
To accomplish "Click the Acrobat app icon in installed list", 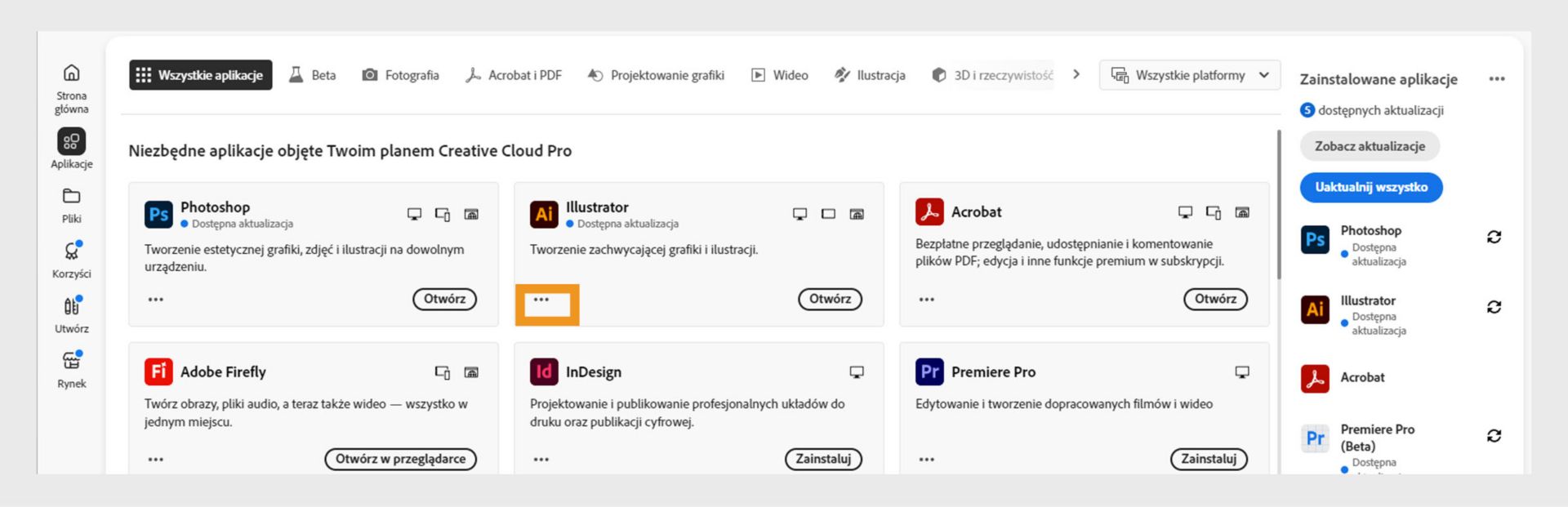I will click(1315, 378).
